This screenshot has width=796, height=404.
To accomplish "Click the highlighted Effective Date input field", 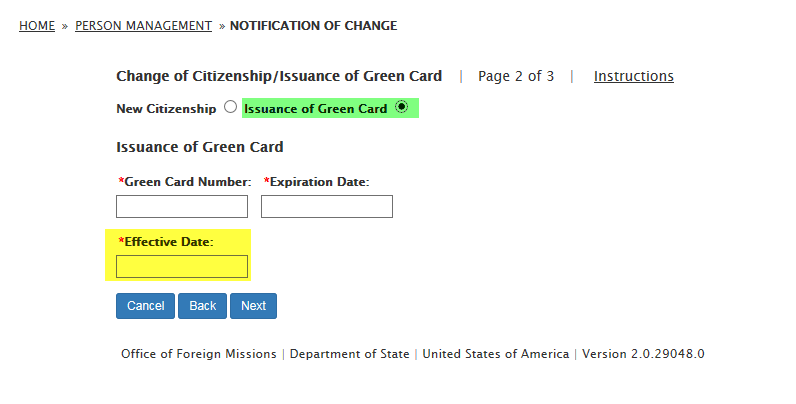I will coord(182,266).
